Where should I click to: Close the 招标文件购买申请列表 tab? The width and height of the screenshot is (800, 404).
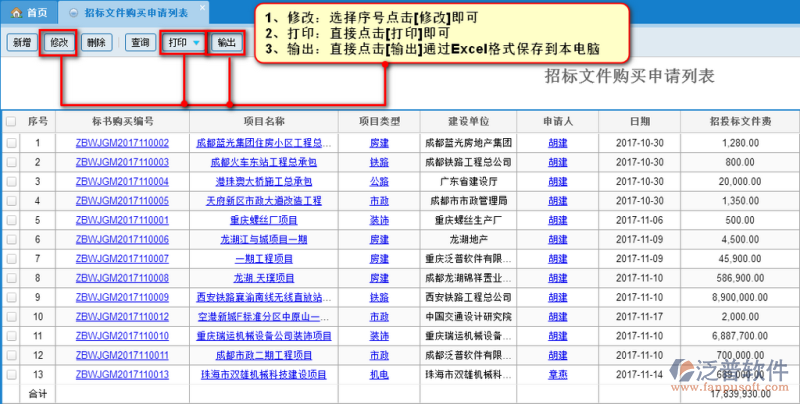[202, 8]
